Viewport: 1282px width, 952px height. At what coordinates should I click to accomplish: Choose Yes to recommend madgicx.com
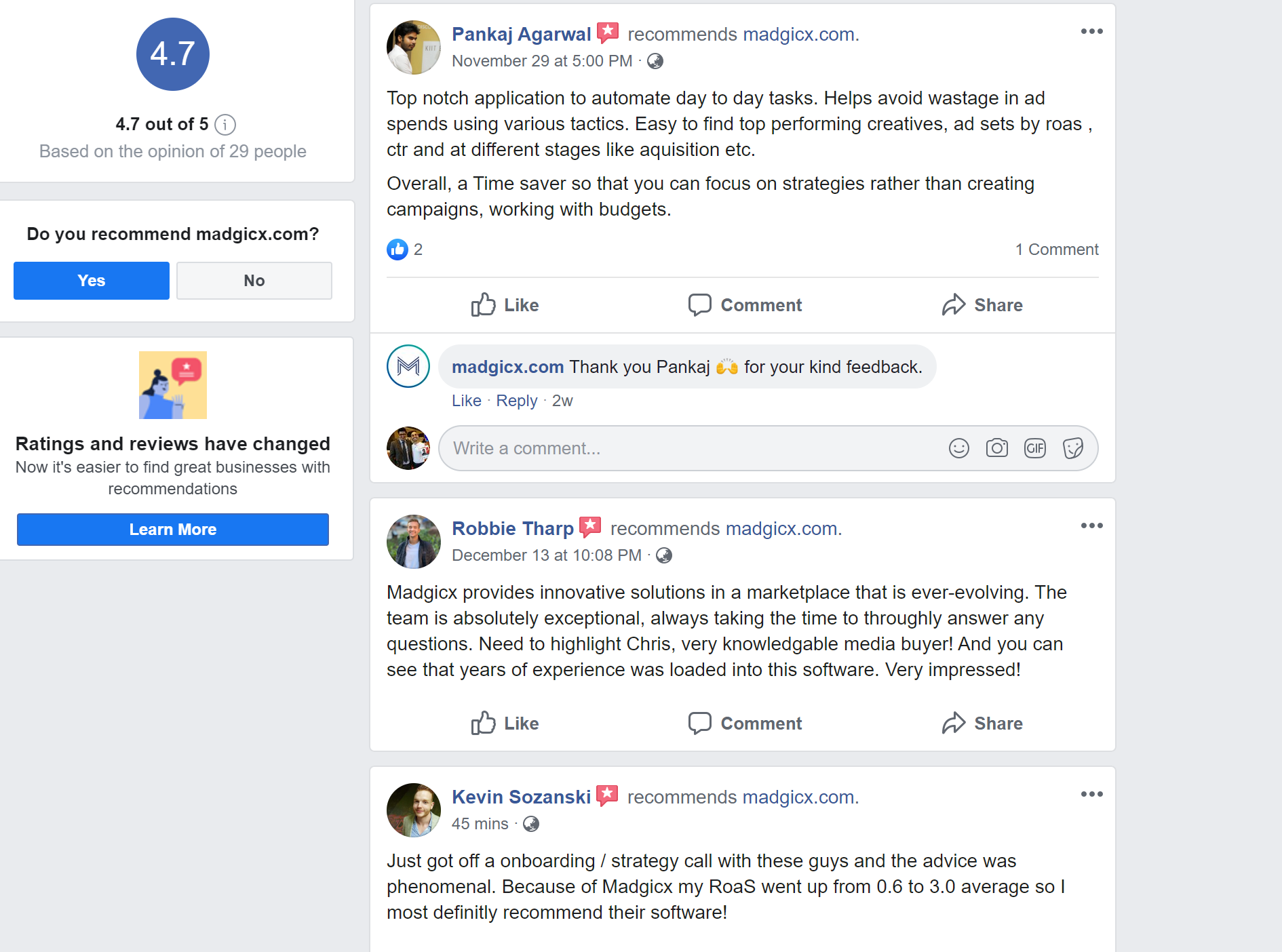[x=92, y=281]
